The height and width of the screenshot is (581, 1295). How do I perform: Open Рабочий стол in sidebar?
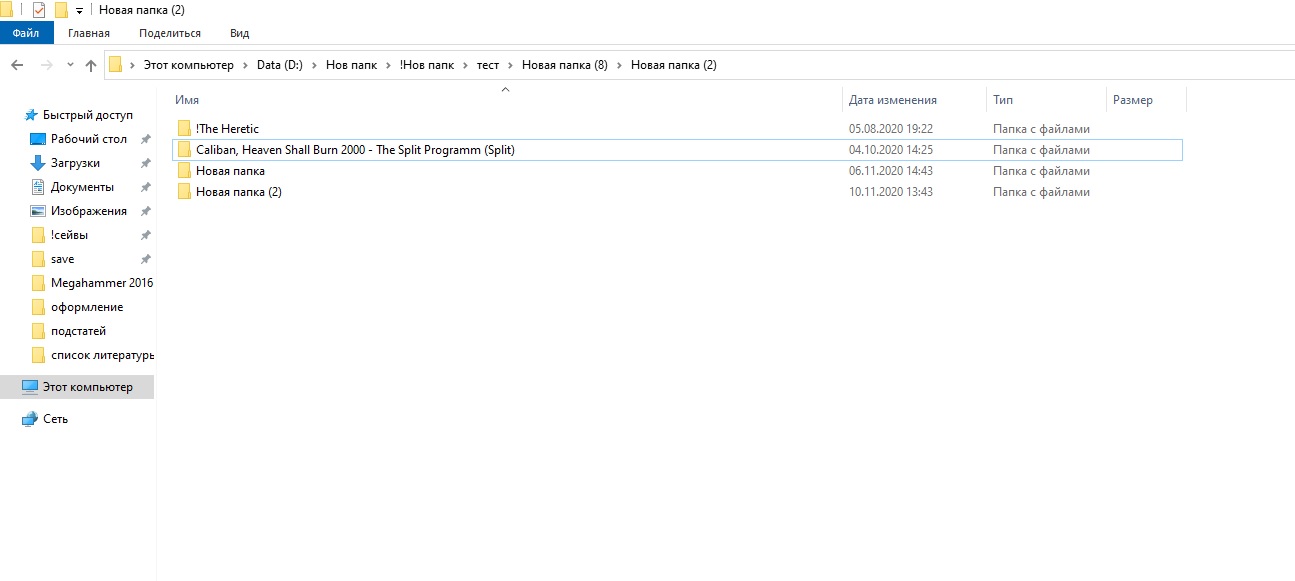pyautogui.click(x=89, y=139)
